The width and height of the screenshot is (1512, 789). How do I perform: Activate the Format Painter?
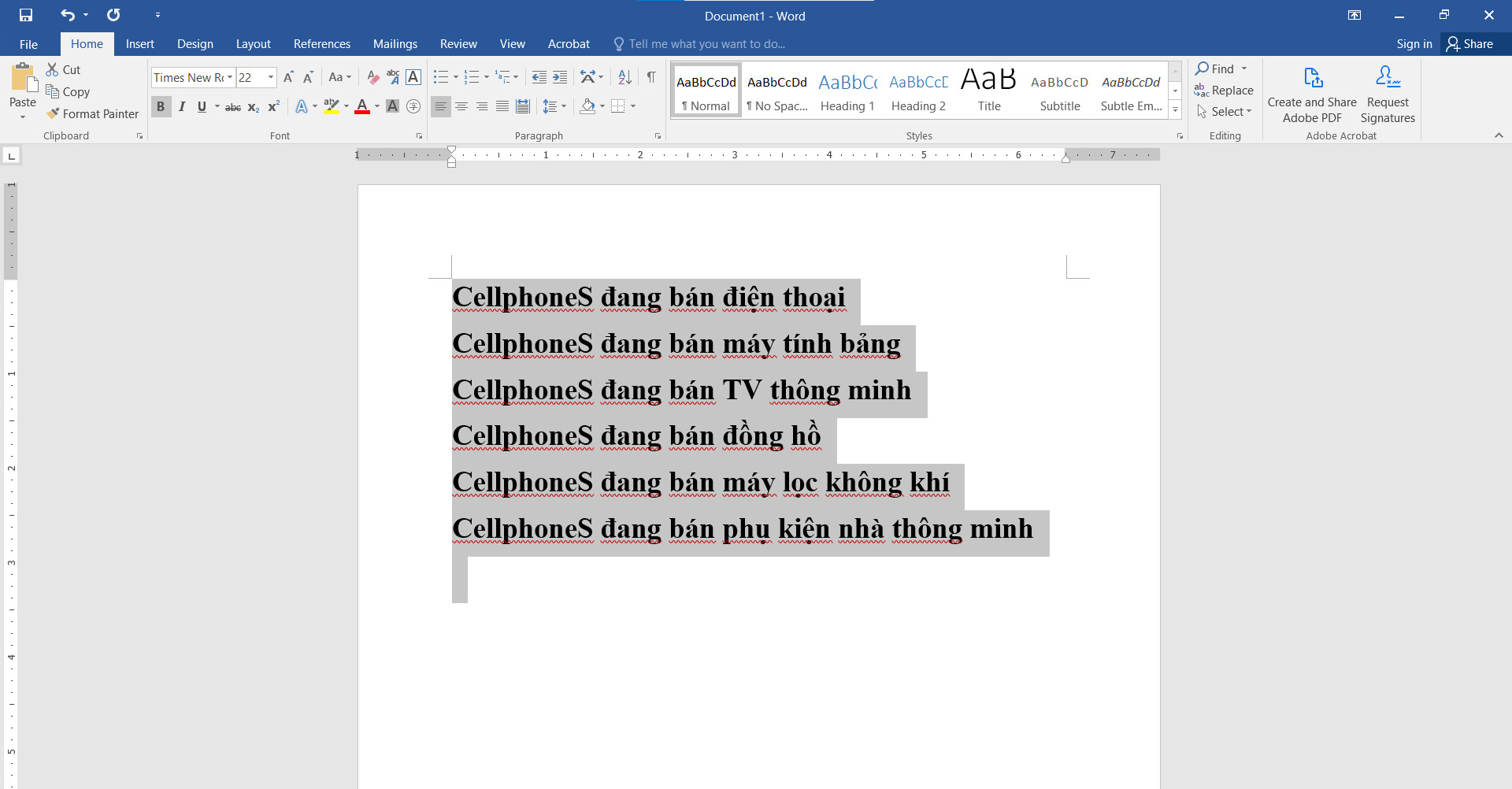coord(92,113)
